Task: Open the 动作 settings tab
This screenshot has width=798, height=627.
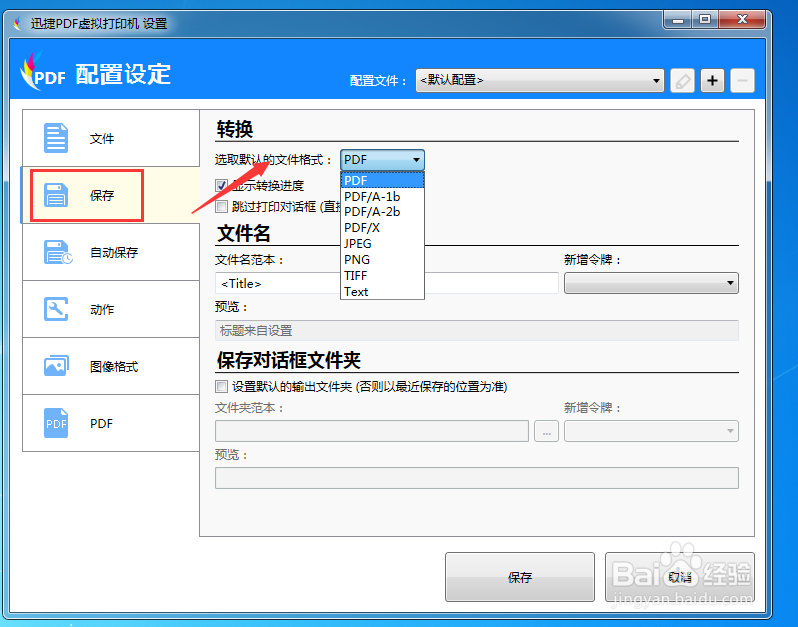Action: click(x=111, y=309)
